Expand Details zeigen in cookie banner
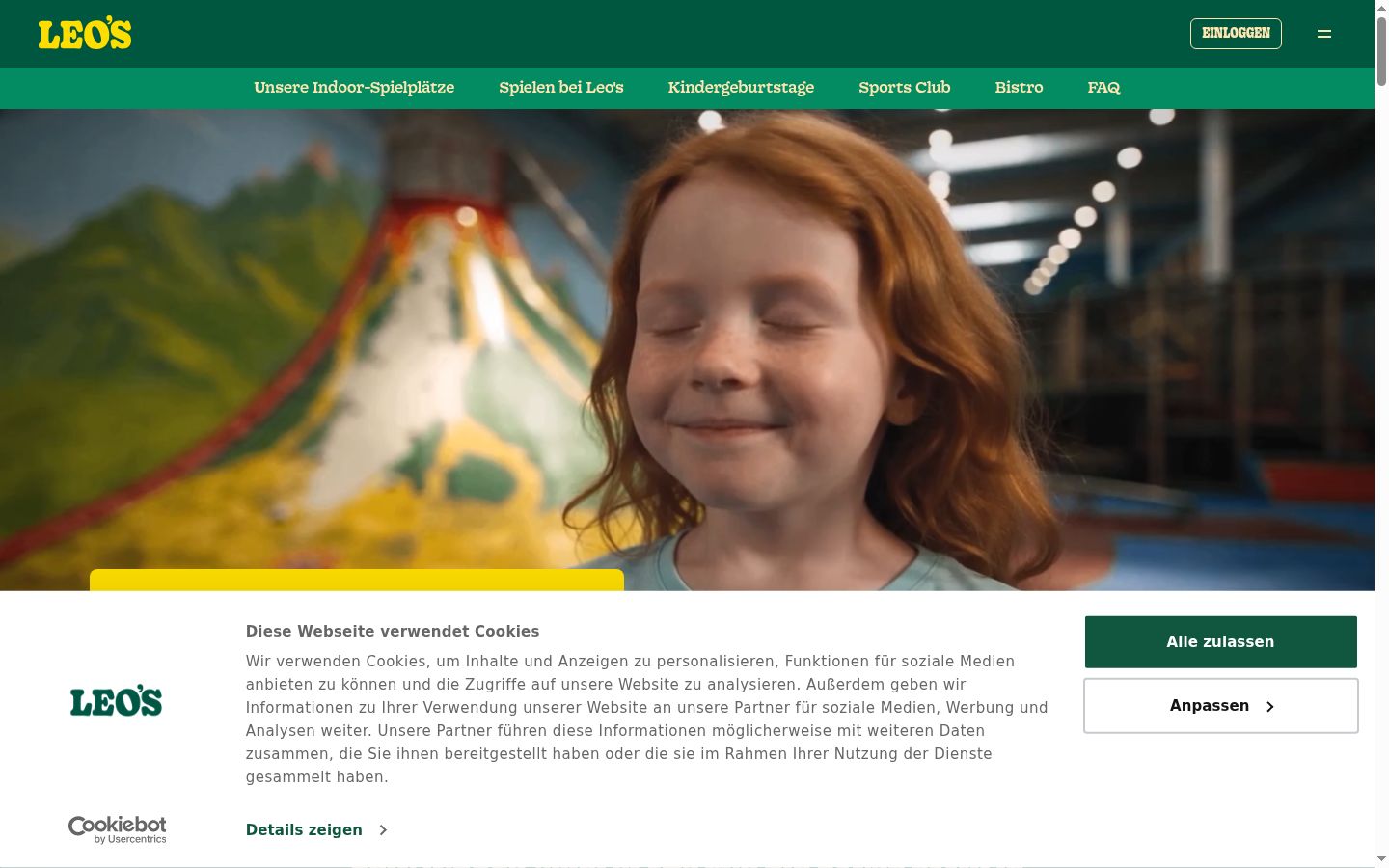Image resolution: width=1389 pixels, height=868 pixels. 316,829
